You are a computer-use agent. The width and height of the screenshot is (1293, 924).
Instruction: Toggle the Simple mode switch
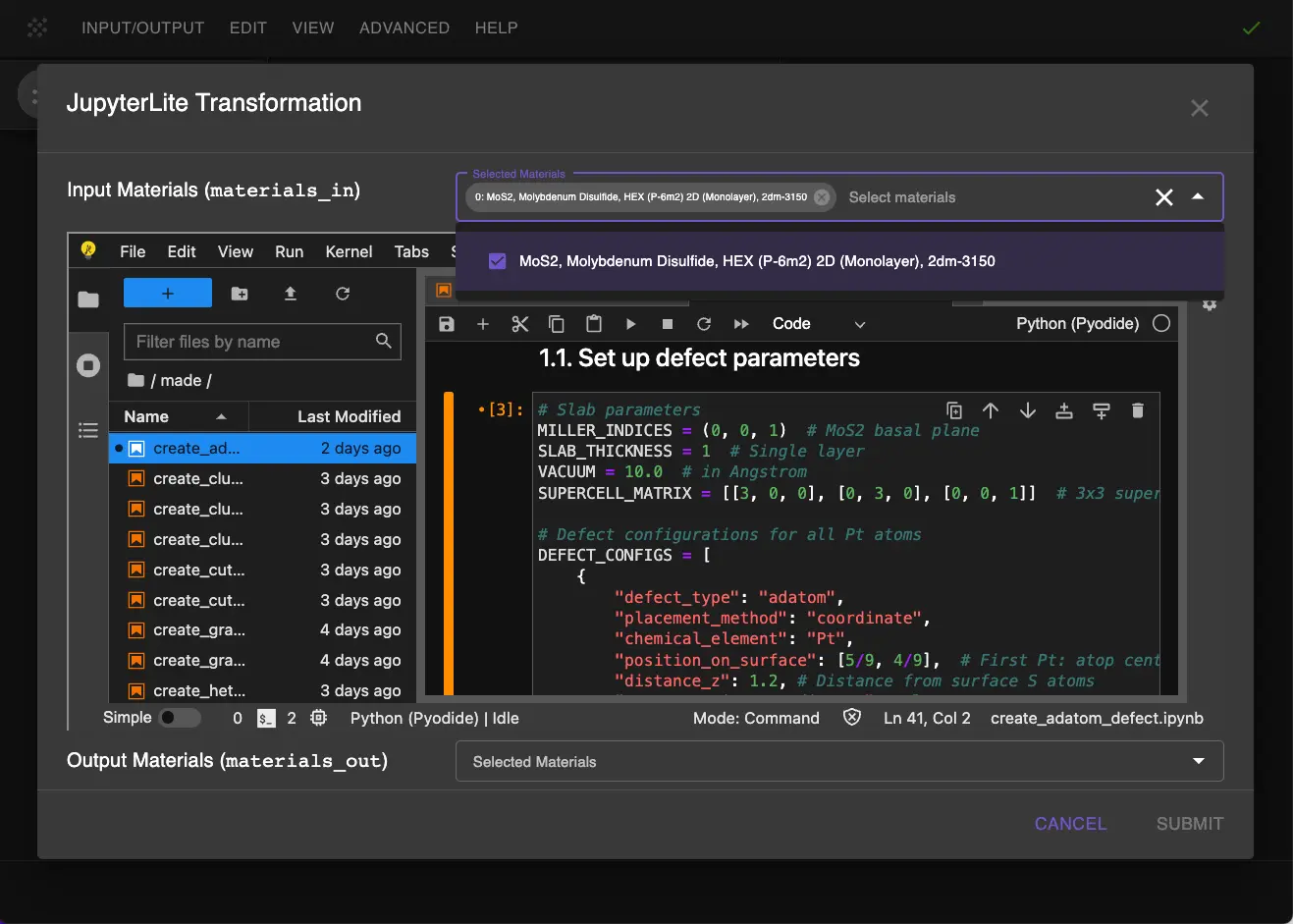tap(180, 718)
